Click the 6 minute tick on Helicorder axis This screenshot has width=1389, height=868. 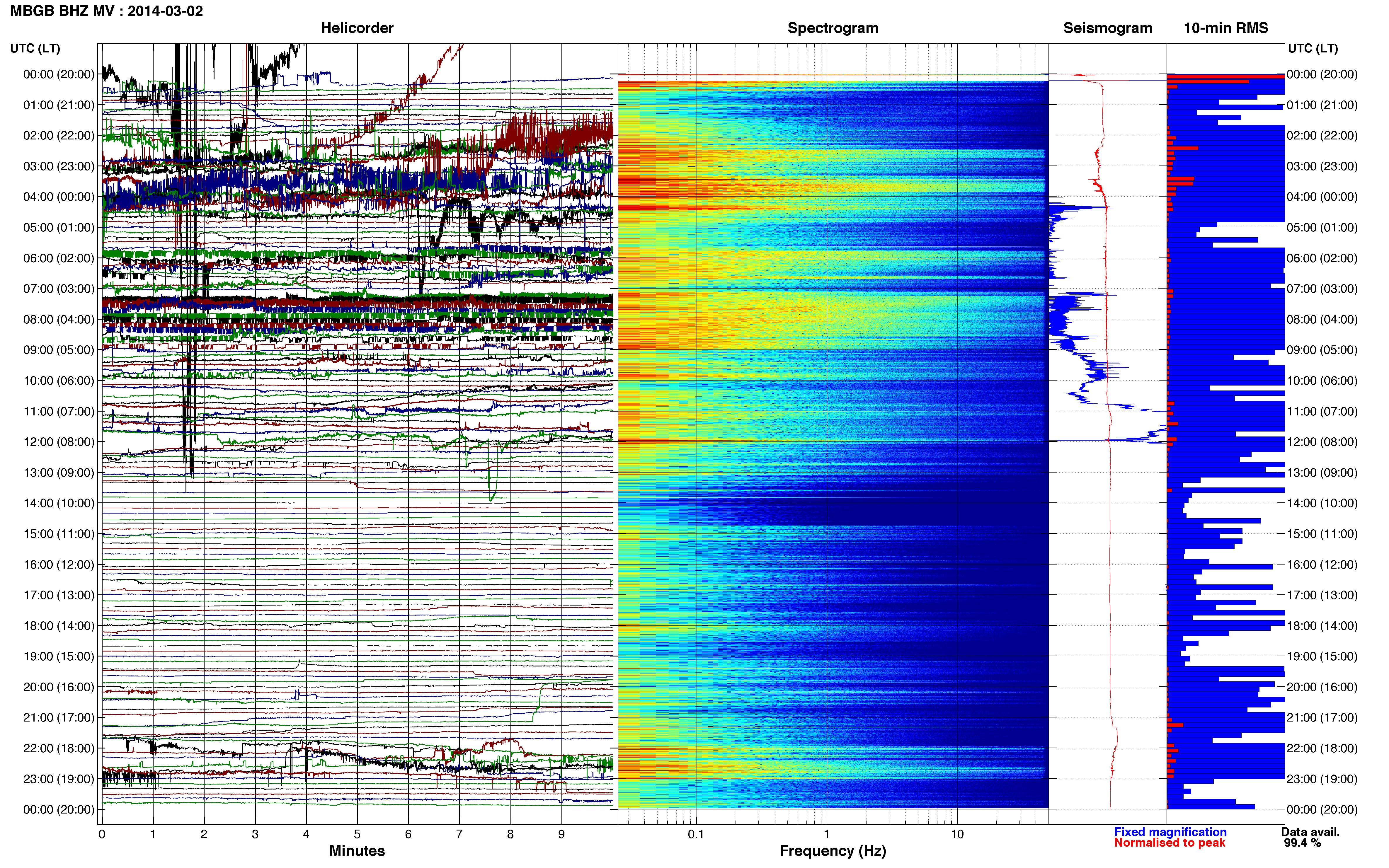[408, 834]
